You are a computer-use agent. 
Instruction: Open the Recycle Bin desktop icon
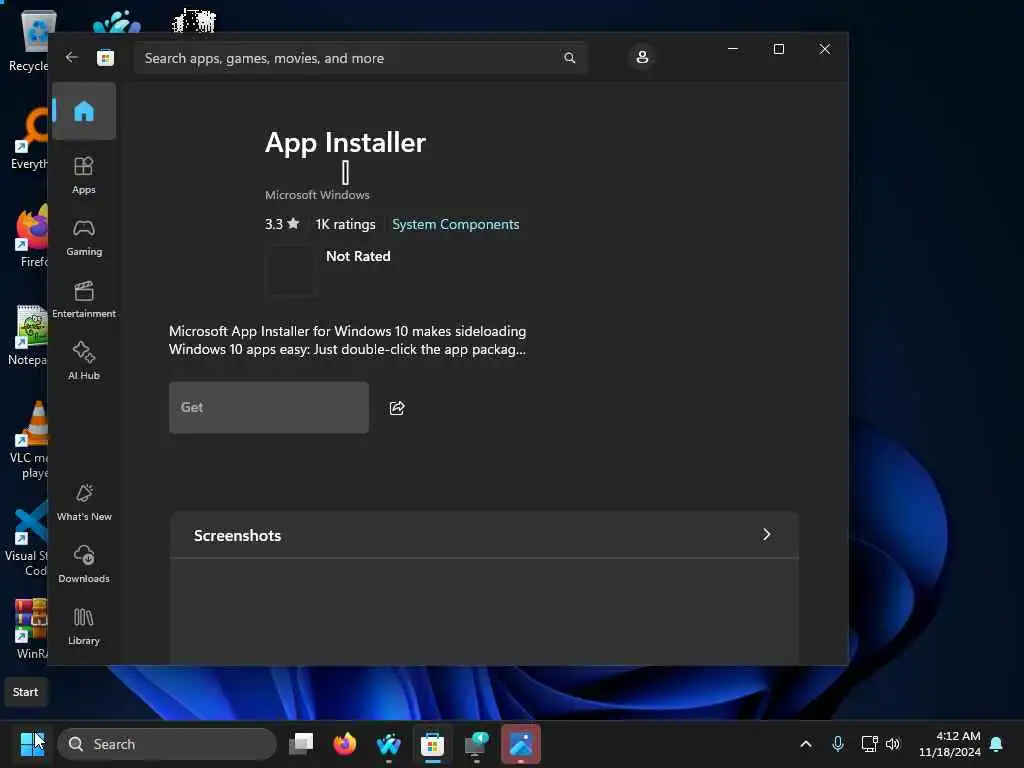coord(29,40)
